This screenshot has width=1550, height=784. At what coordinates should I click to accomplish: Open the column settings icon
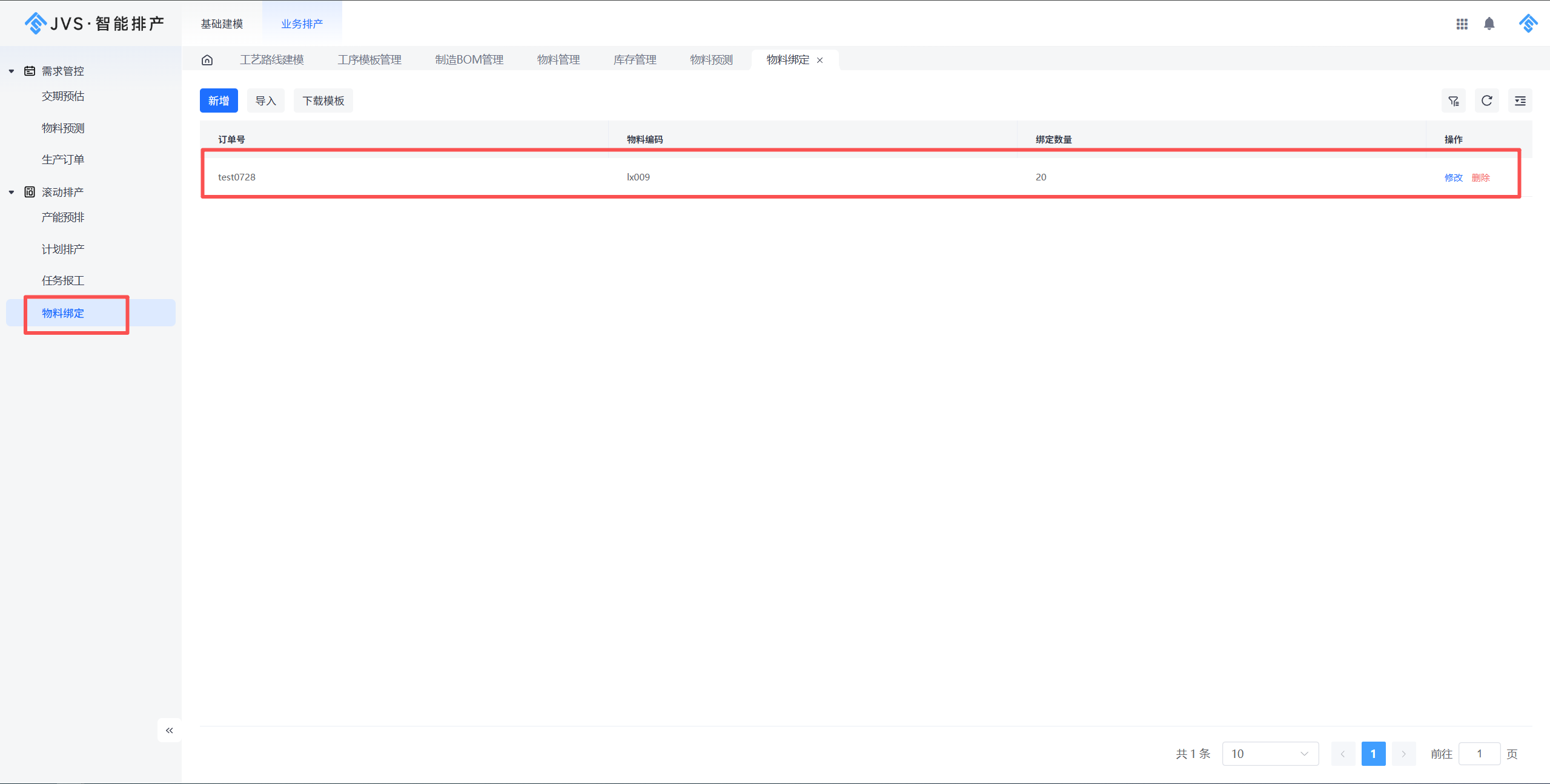(x=1520, y=101)
